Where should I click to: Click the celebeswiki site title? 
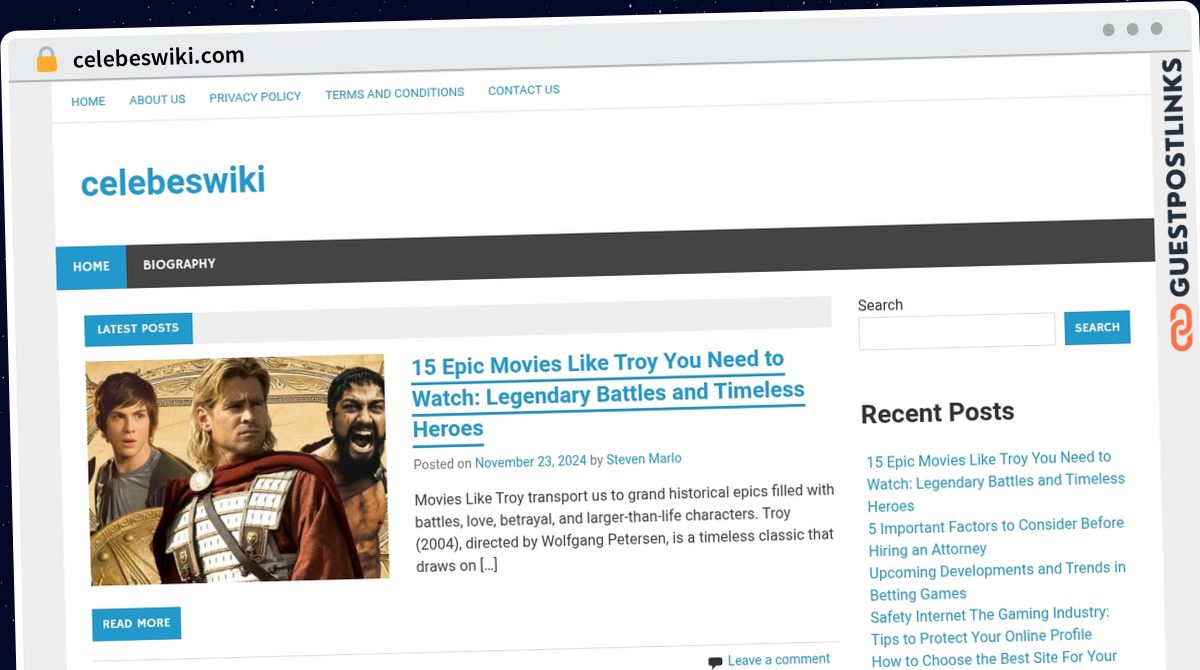pyautogui.click(x=173, y=181)
